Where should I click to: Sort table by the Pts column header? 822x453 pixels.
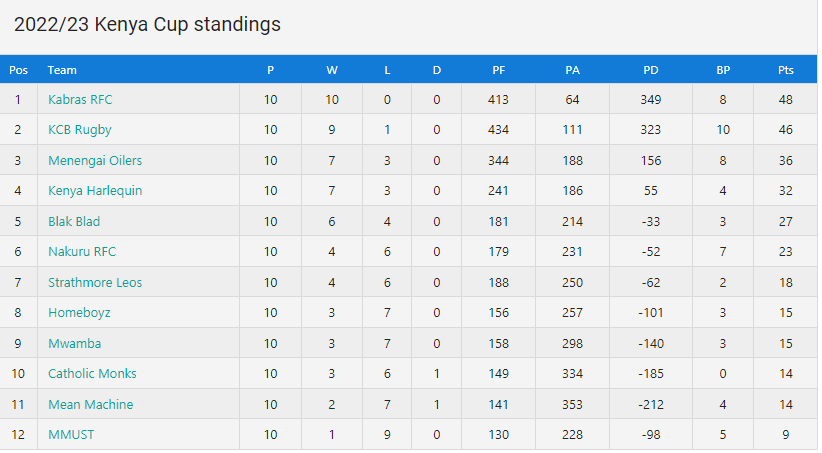click(785, 70)
